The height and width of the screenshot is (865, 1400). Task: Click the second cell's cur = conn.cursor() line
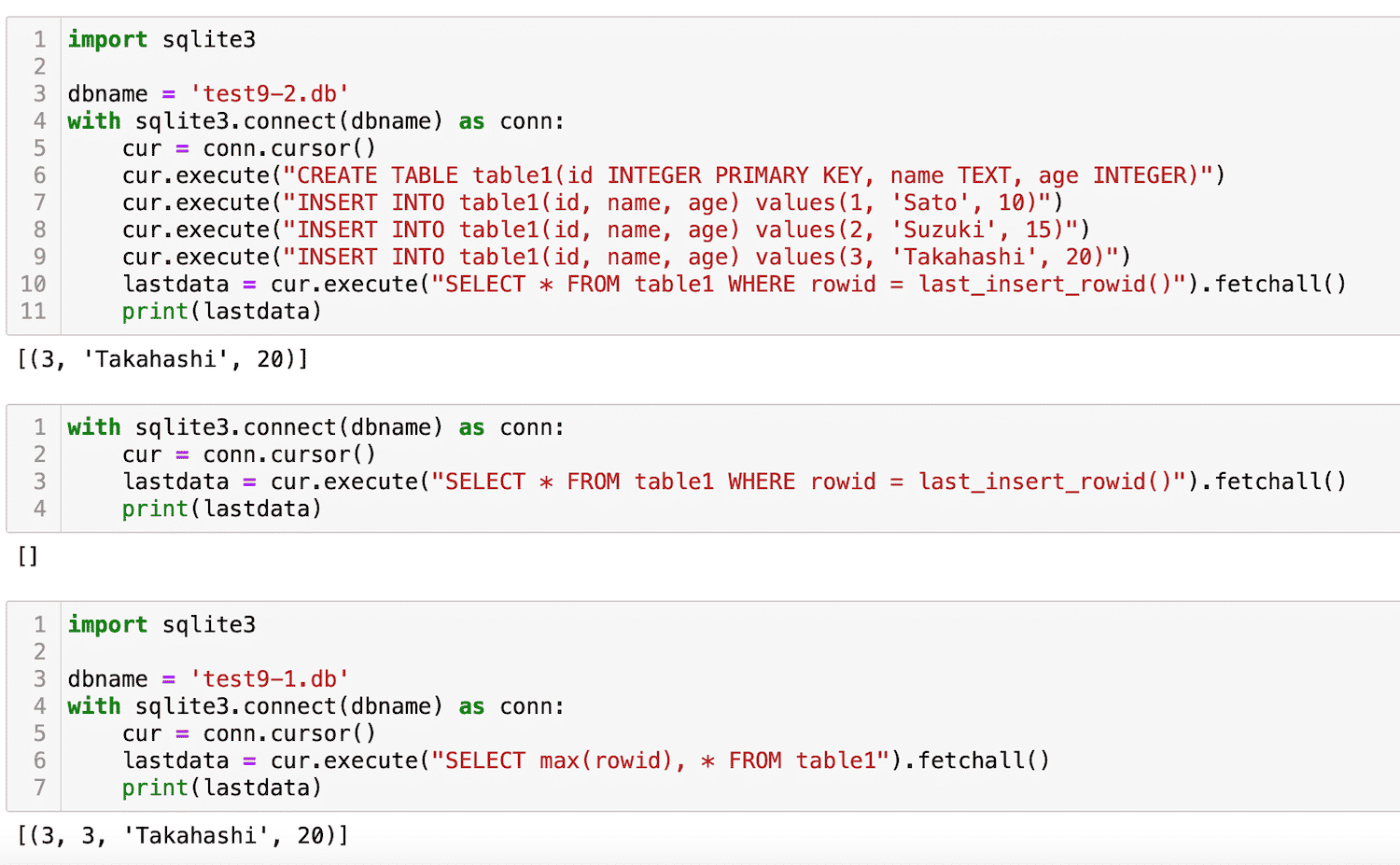[x=248, y=454]
